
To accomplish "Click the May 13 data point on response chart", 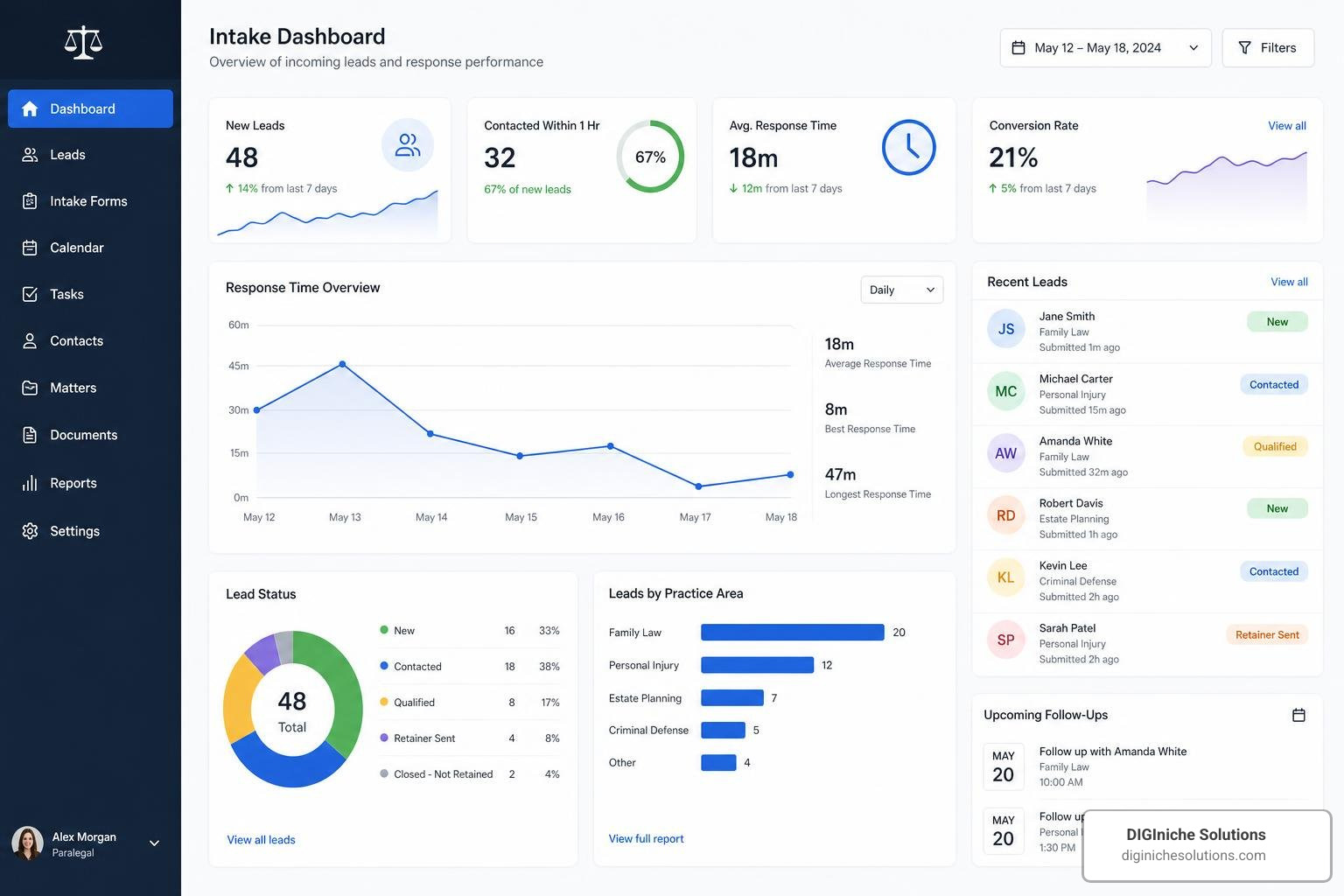I will click(342, 364).
